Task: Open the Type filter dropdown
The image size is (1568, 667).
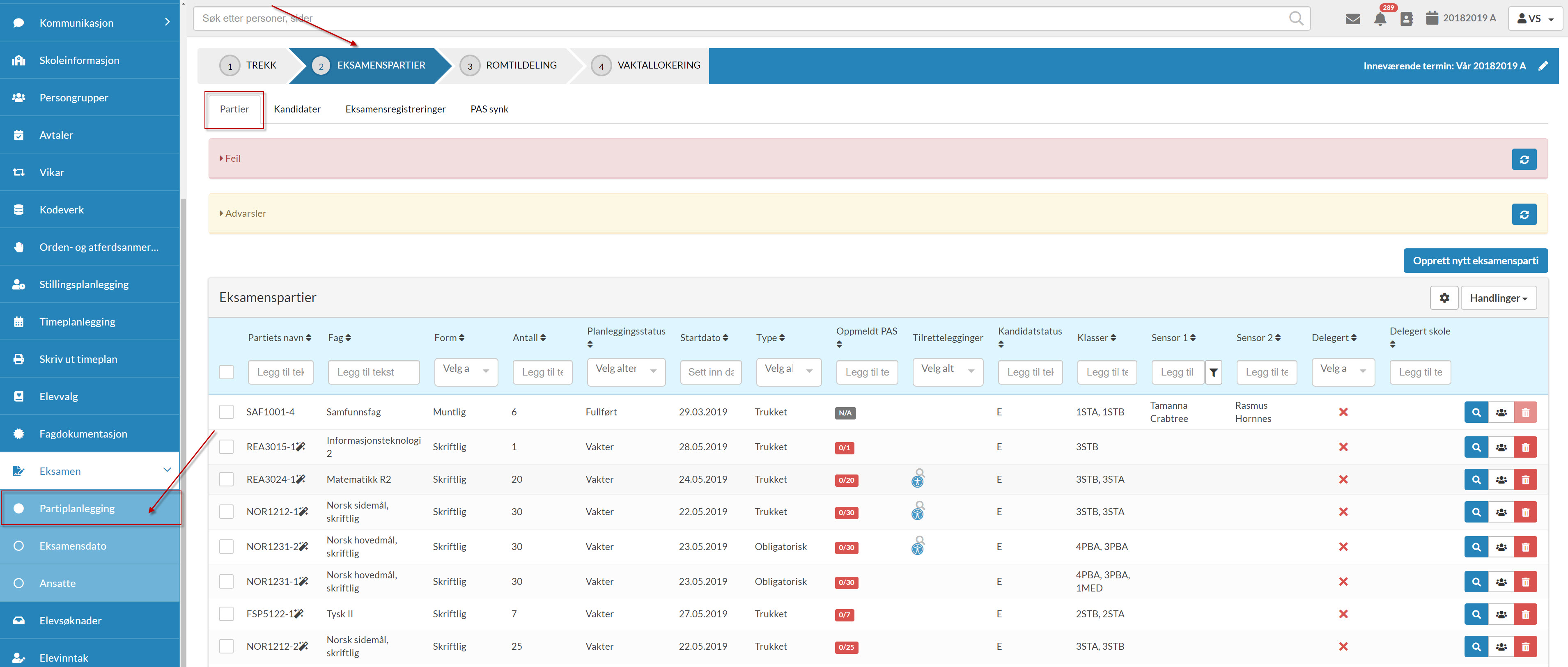Action: tap(788, 372)
